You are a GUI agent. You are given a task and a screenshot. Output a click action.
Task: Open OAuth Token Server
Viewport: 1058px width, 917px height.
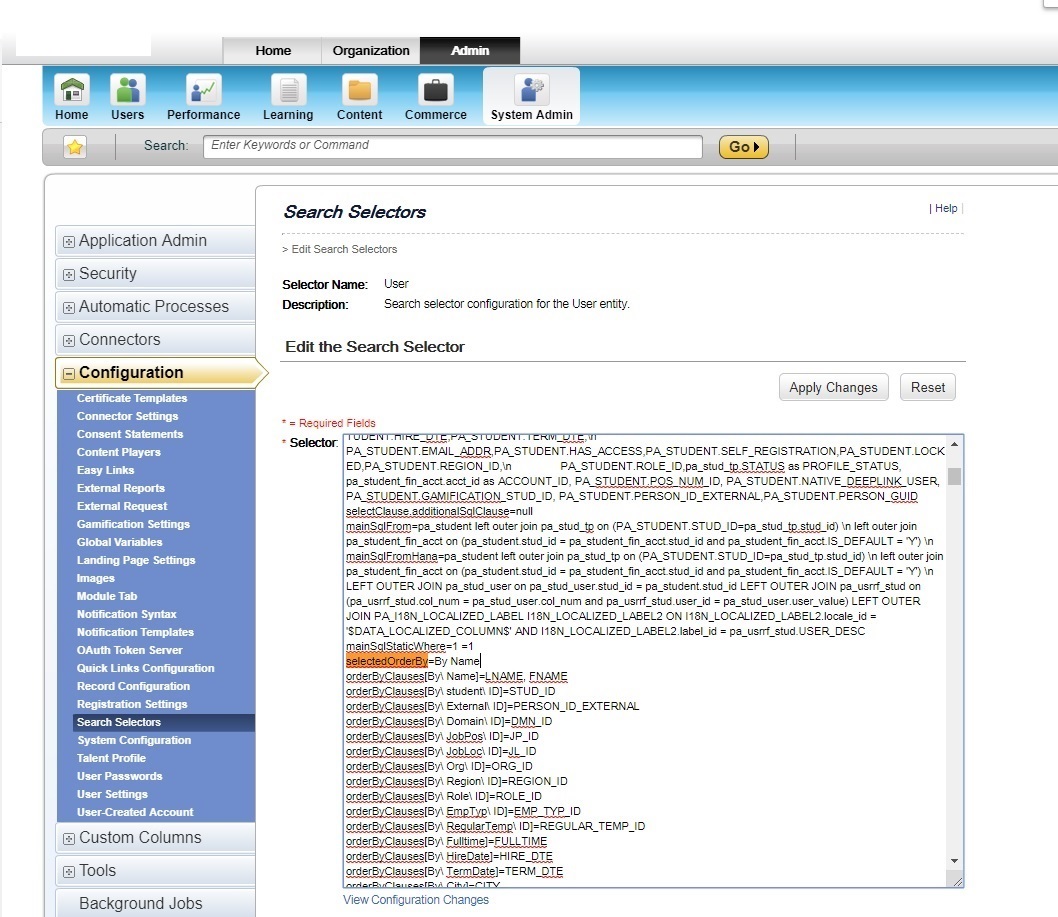tap(130, 650)
